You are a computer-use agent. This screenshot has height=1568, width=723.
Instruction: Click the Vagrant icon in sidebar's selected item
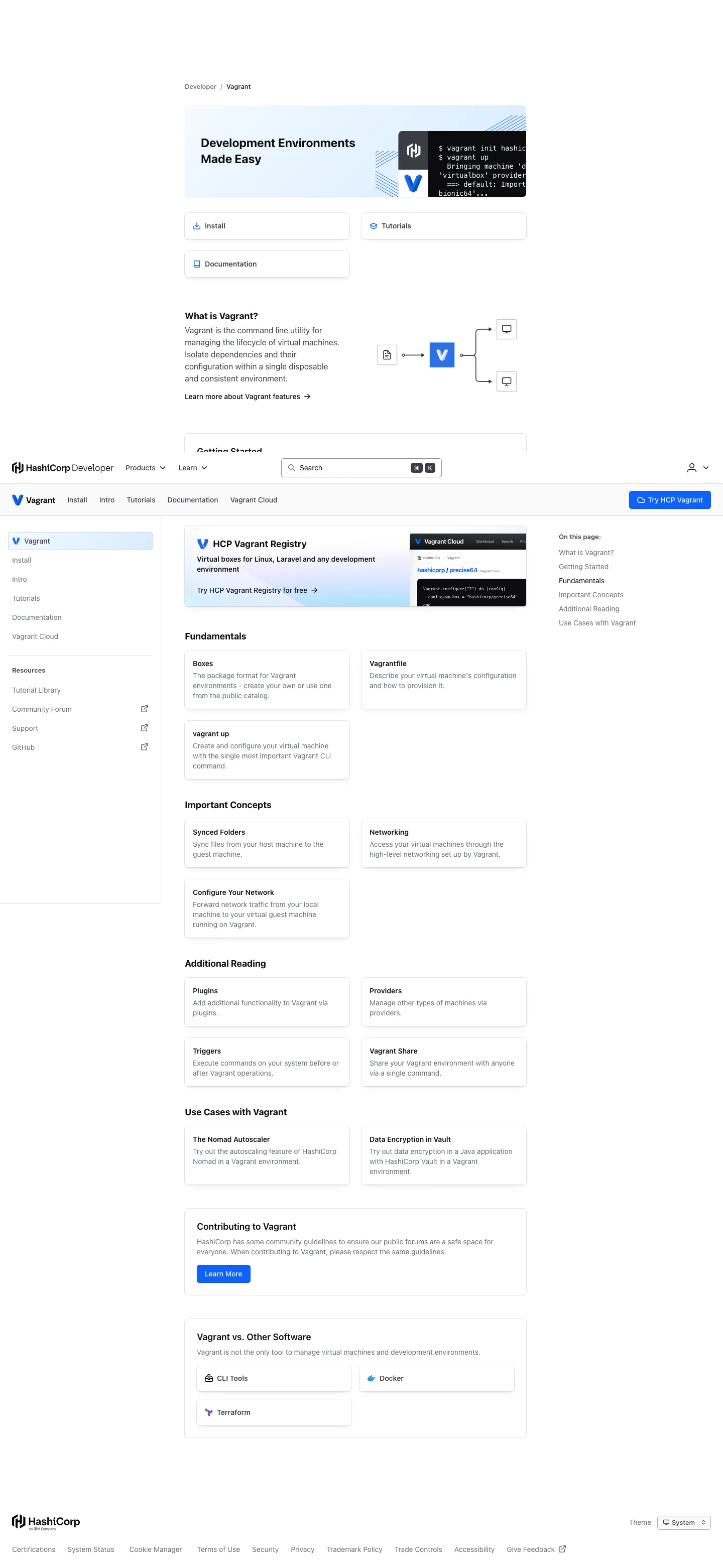coord(17,541)
